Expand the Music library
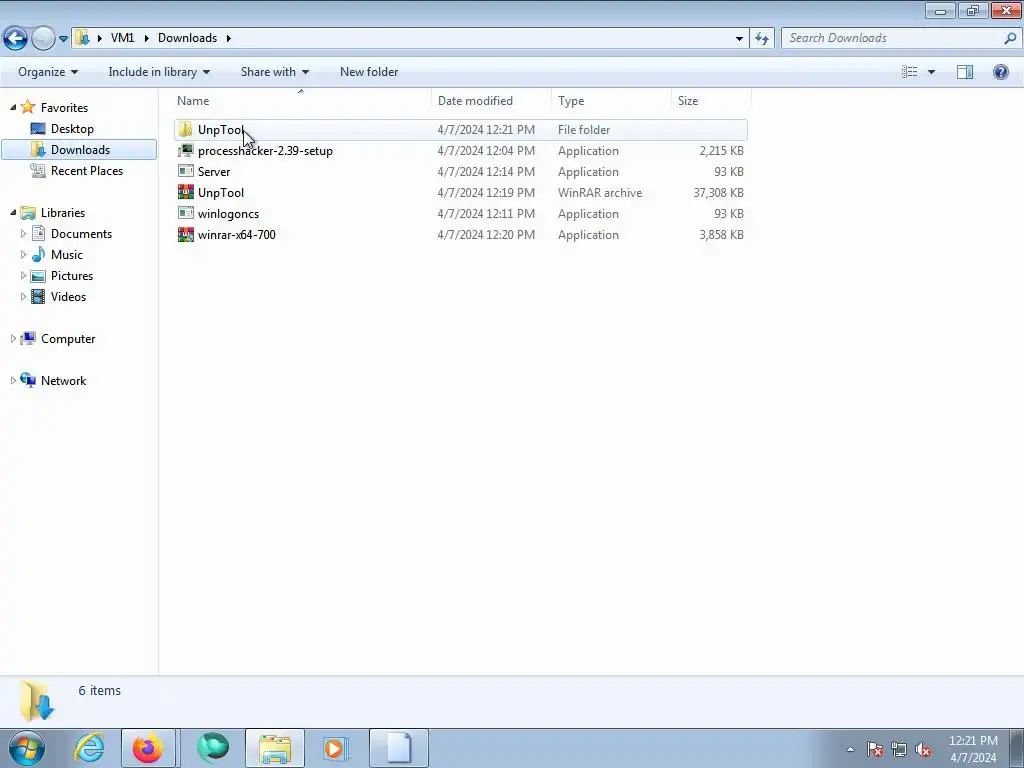1024x768 pixels. (24, 254)
